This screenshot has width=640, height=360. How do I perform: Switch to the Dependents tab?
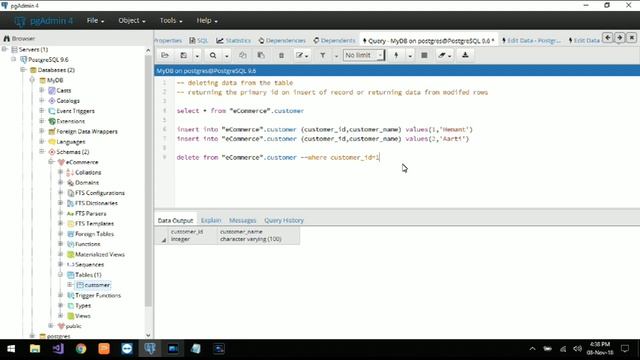tap(334, 40)
